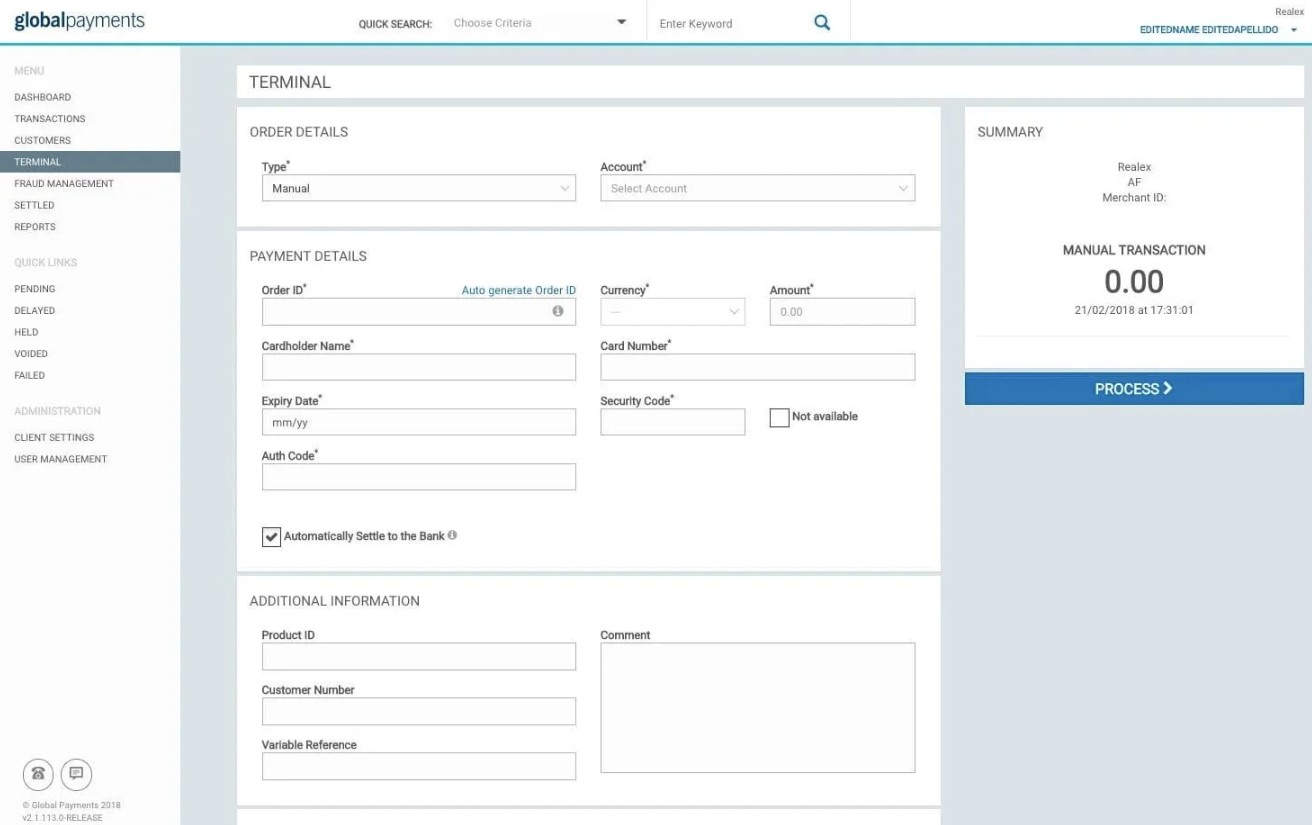Click info icon beside Automatically Settle
This screenshot has width=1312, height=825.
(x=453, y=535)
